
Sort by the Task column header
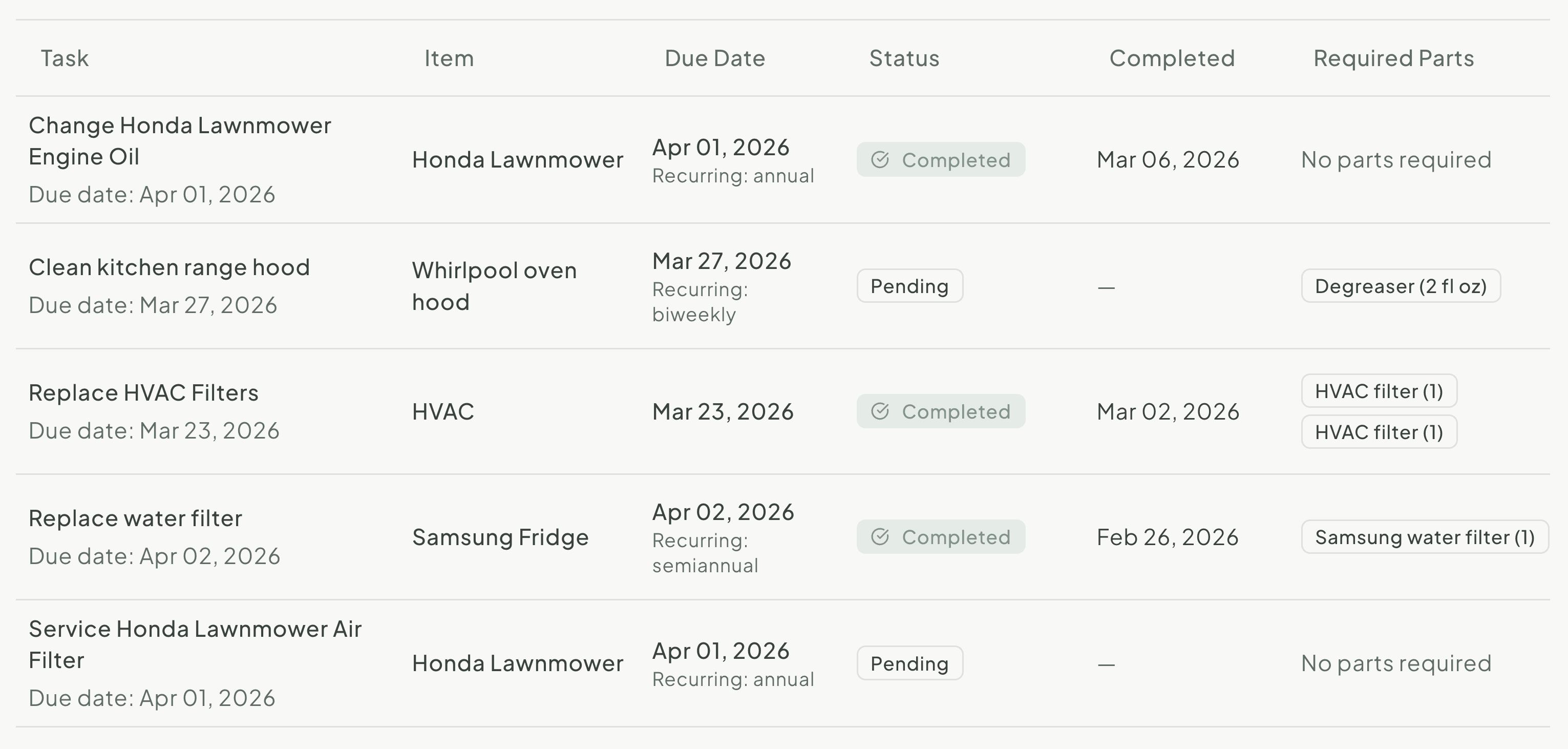(x=65, y=58)
